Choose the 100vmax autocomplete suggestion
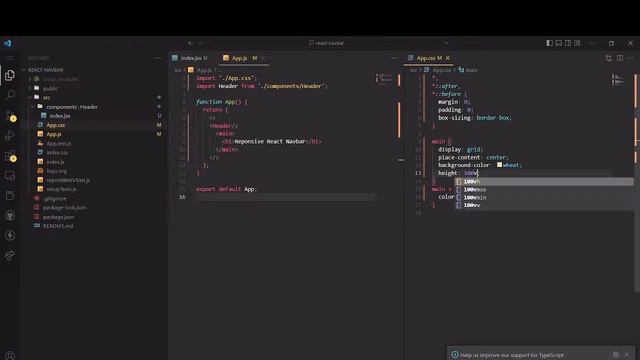The image size is (640, 360). tap(544, 189)
